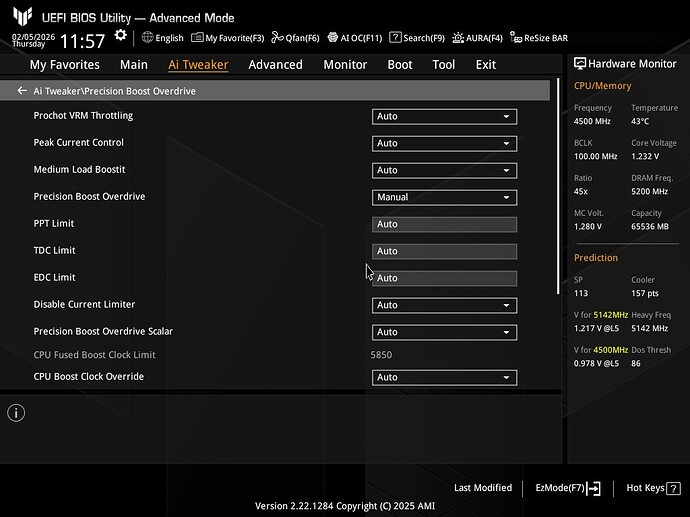Select the Ai Tweaker tab
Screen dimensions: 690x517
[198, 65]
